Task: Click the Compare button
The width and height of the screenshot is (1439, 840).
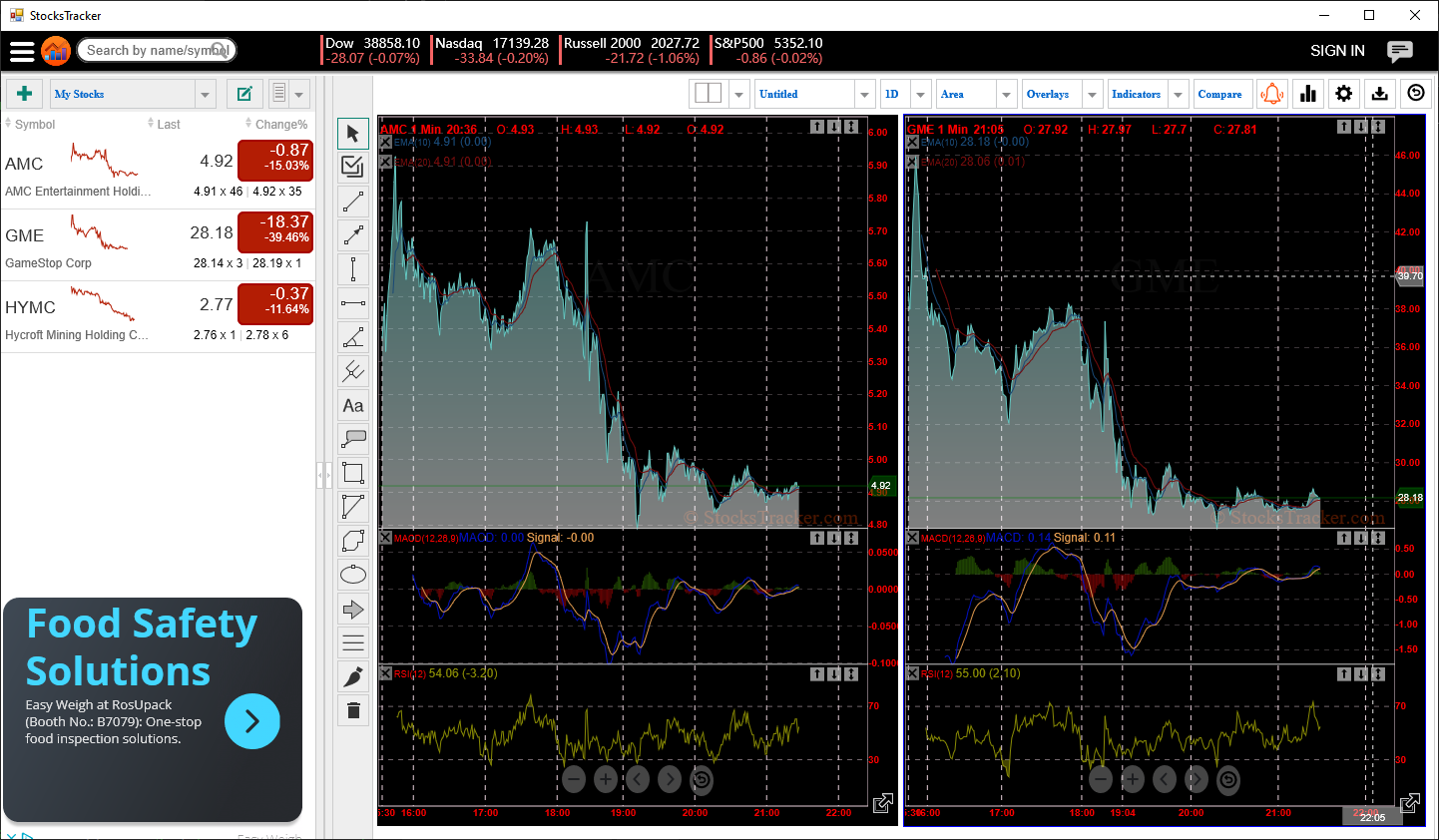Action: pyautogui.click(x=1220, y=94)
